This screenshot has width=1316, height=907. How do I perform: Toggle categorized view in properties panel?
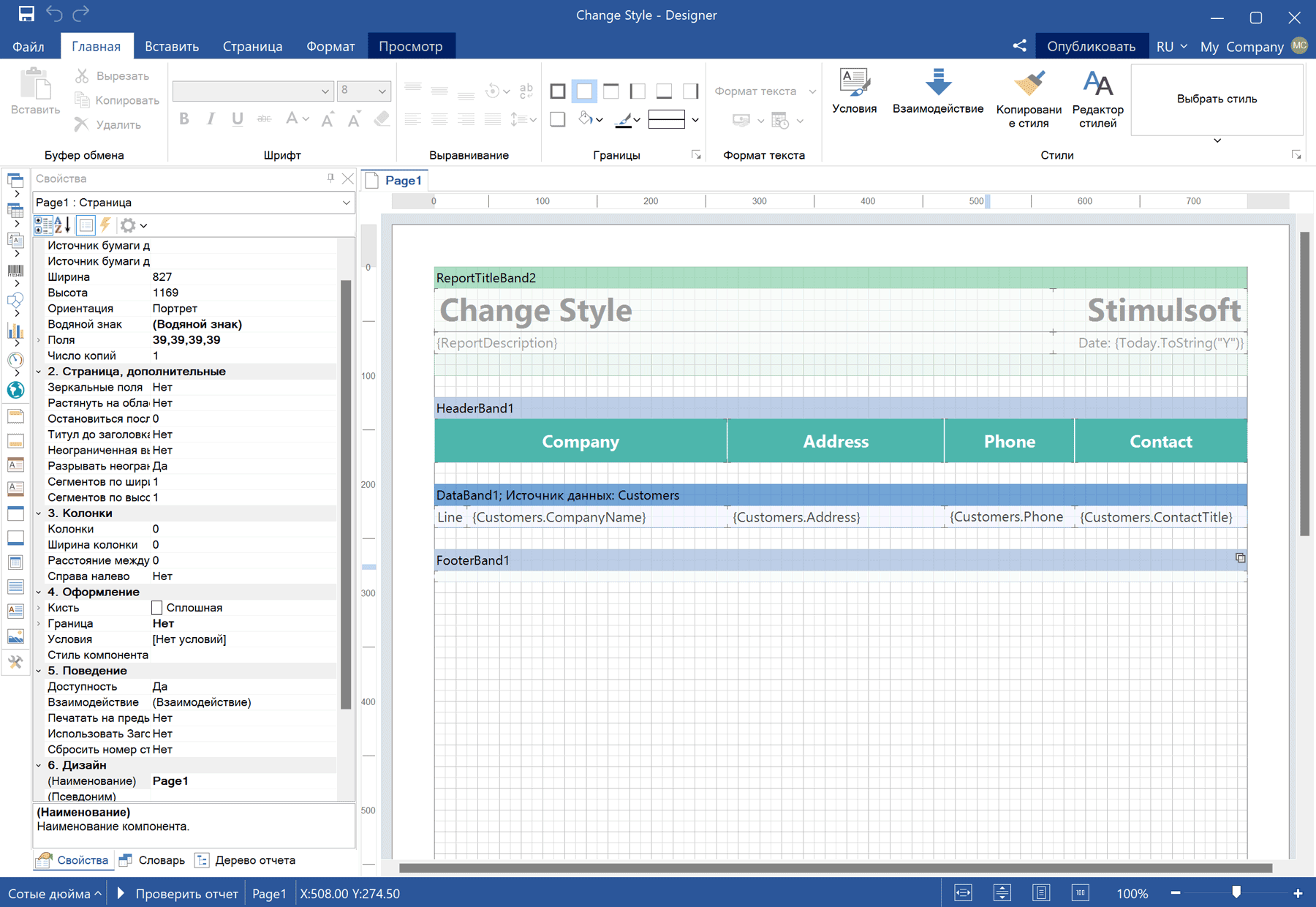click(43, 225)
